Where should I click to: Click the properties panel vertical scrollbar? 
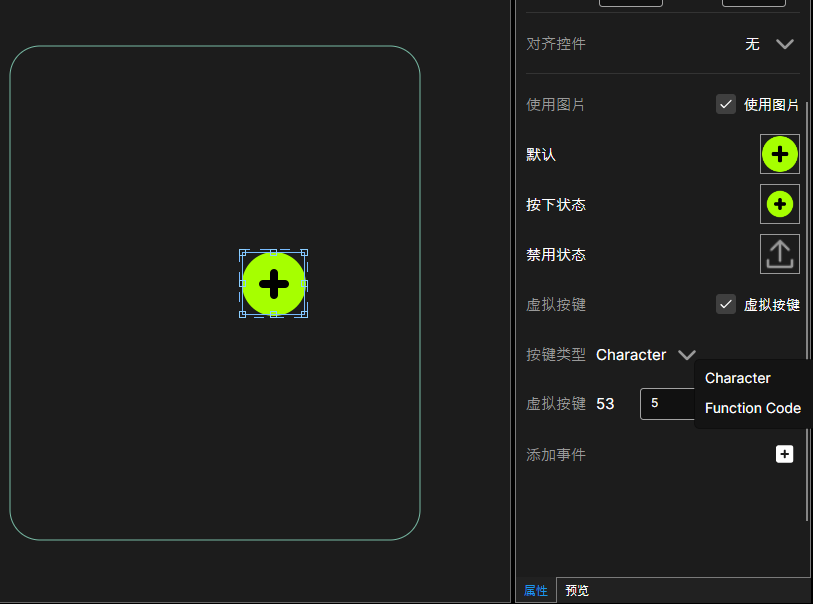pos(807,311)
